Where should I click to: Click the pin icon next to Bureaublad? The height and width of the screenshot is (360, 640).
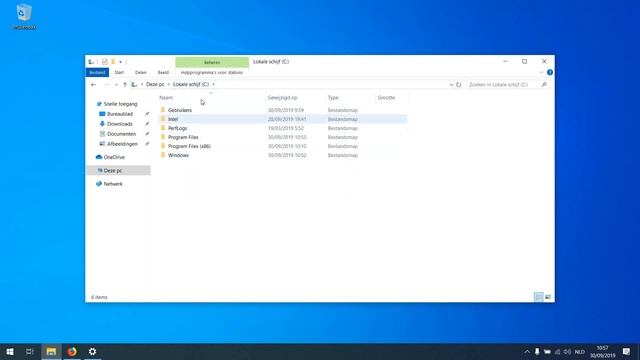(x=147, y=114)
